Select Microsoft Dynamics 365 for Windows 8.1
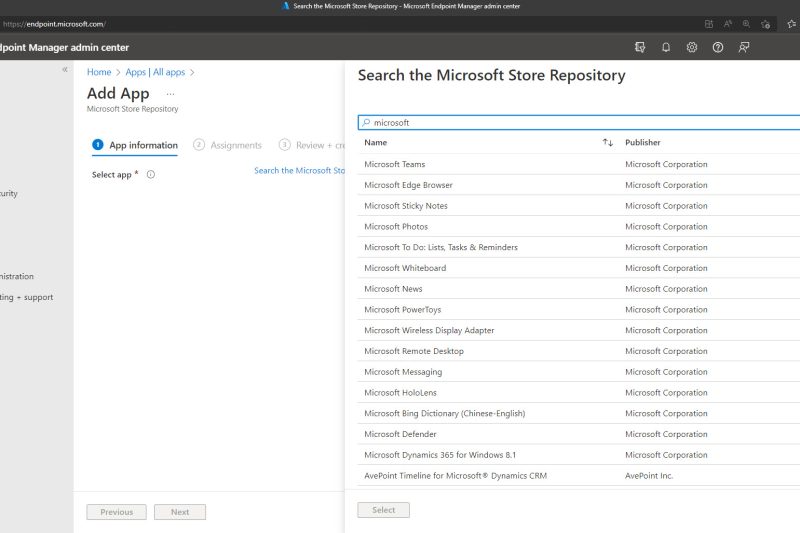800x533 pixels. (x=579, y=454)
